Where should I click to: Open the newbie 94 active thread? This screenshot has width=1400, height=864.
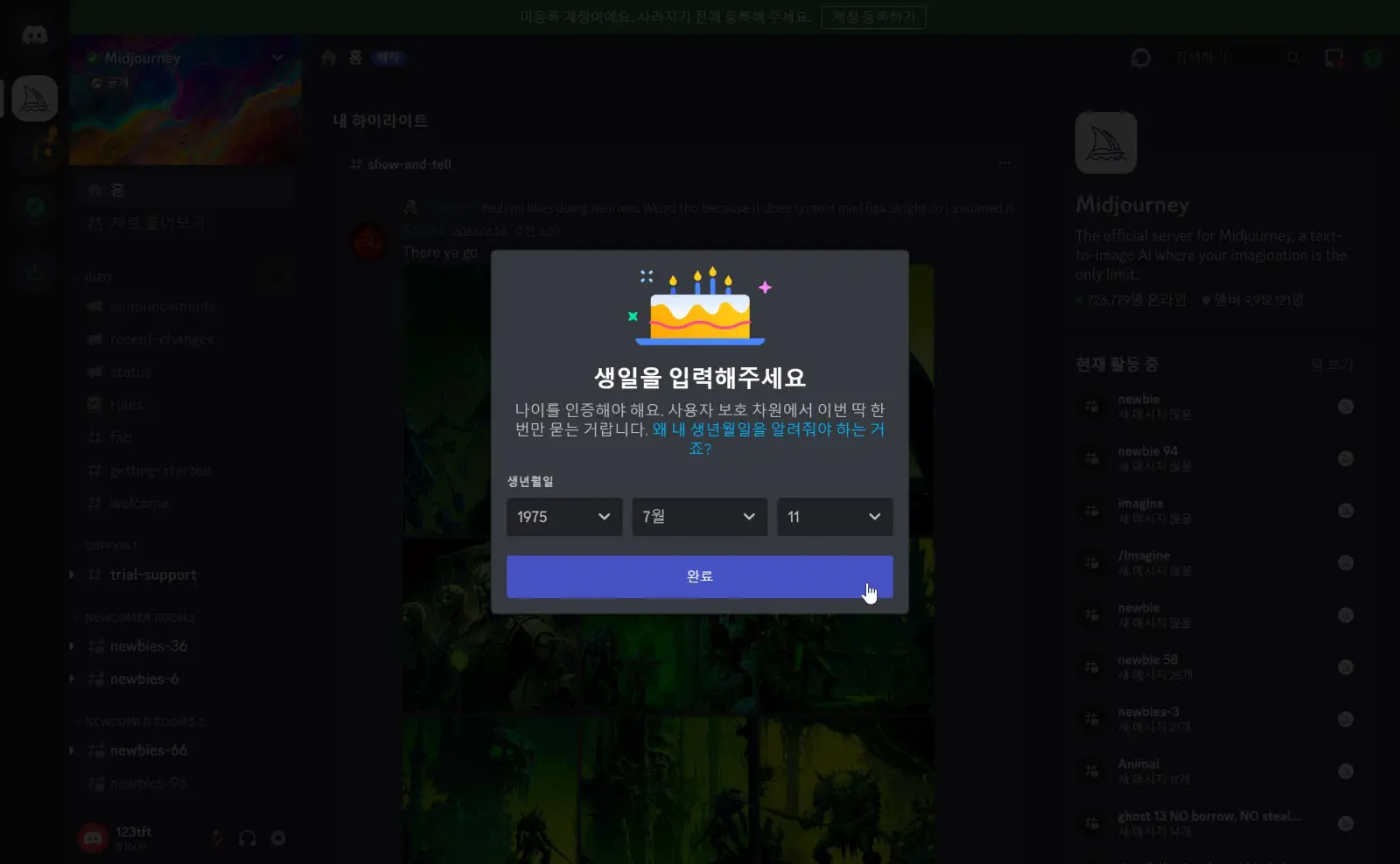tap(1216, 459)
